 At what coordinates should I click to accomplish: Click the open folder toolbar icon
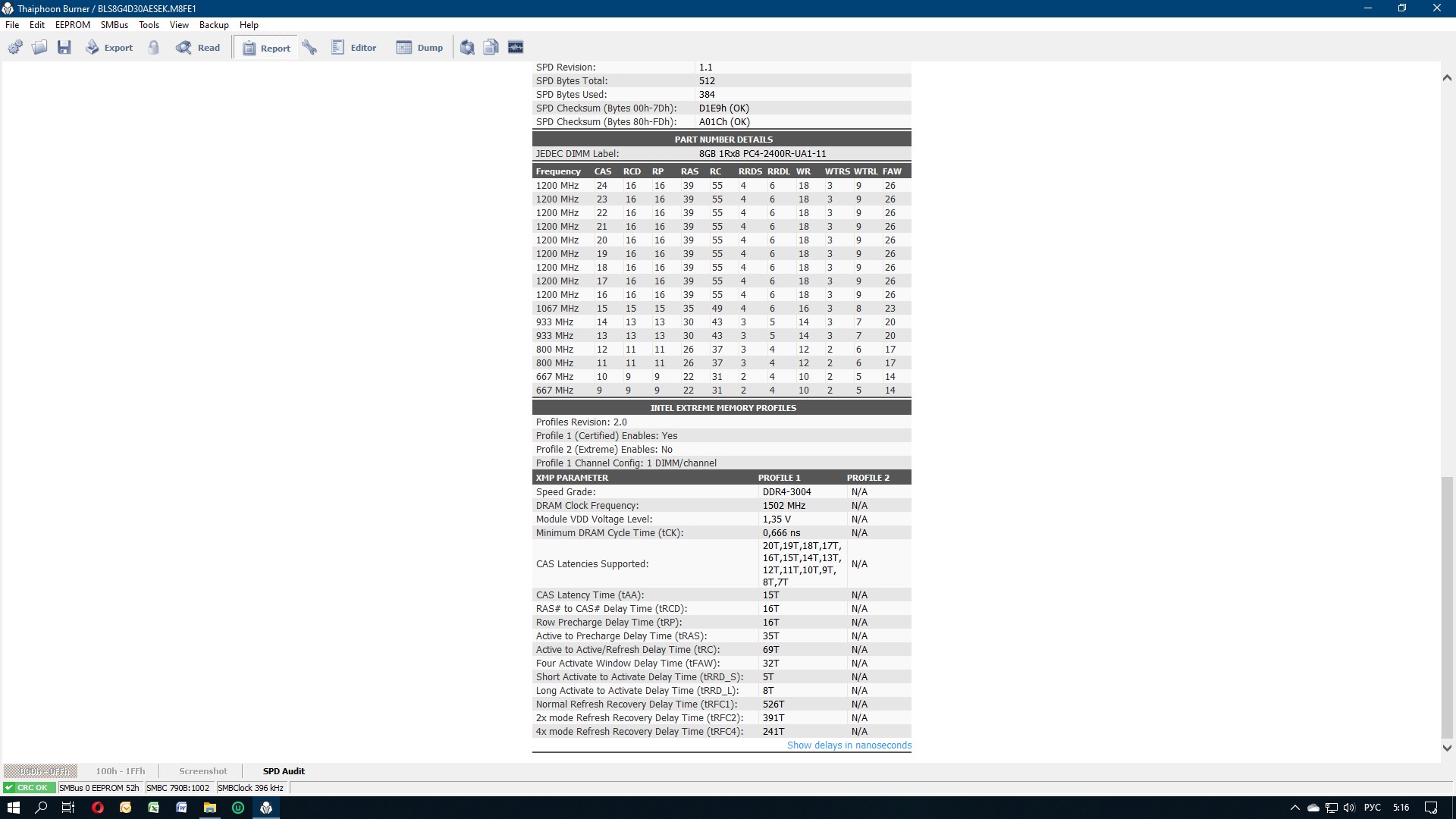tap(39, 48)
